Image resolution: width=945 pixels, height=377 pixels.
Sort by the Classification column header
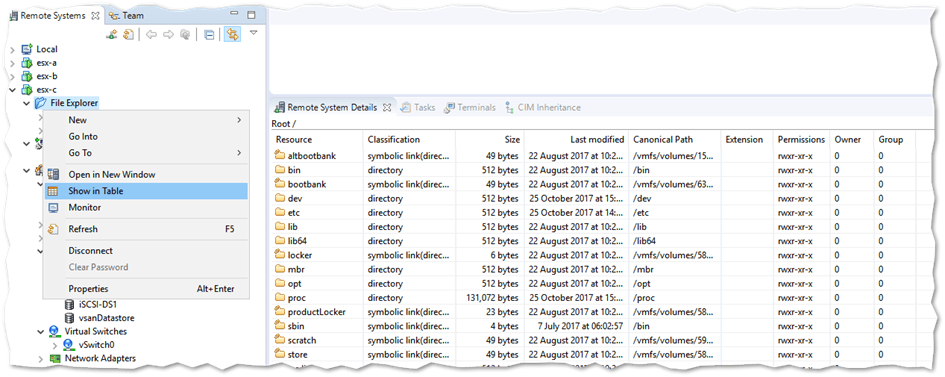[x=409, y=139]
